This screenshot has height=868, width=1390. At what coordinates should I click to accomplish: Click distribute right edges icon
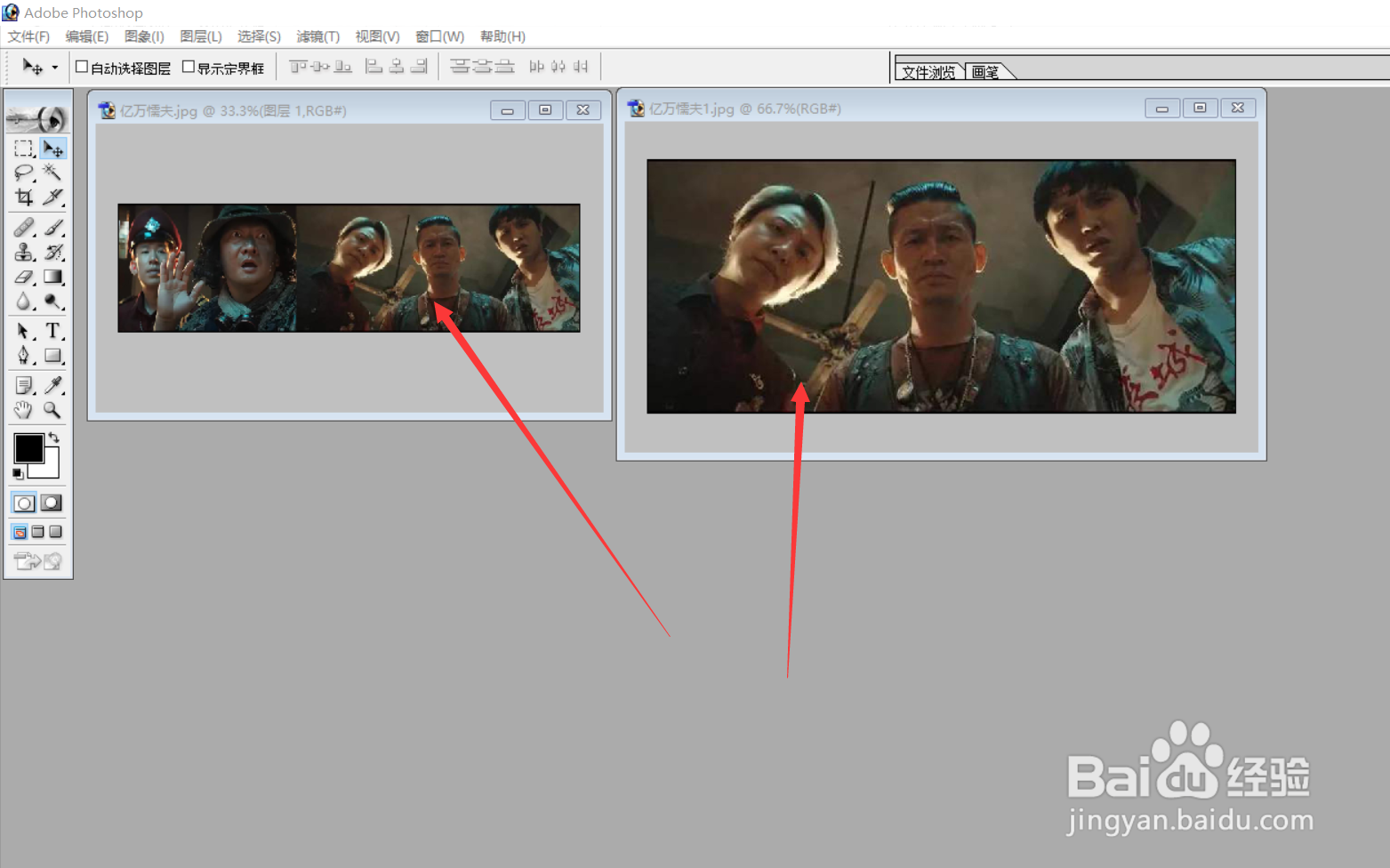581,67
